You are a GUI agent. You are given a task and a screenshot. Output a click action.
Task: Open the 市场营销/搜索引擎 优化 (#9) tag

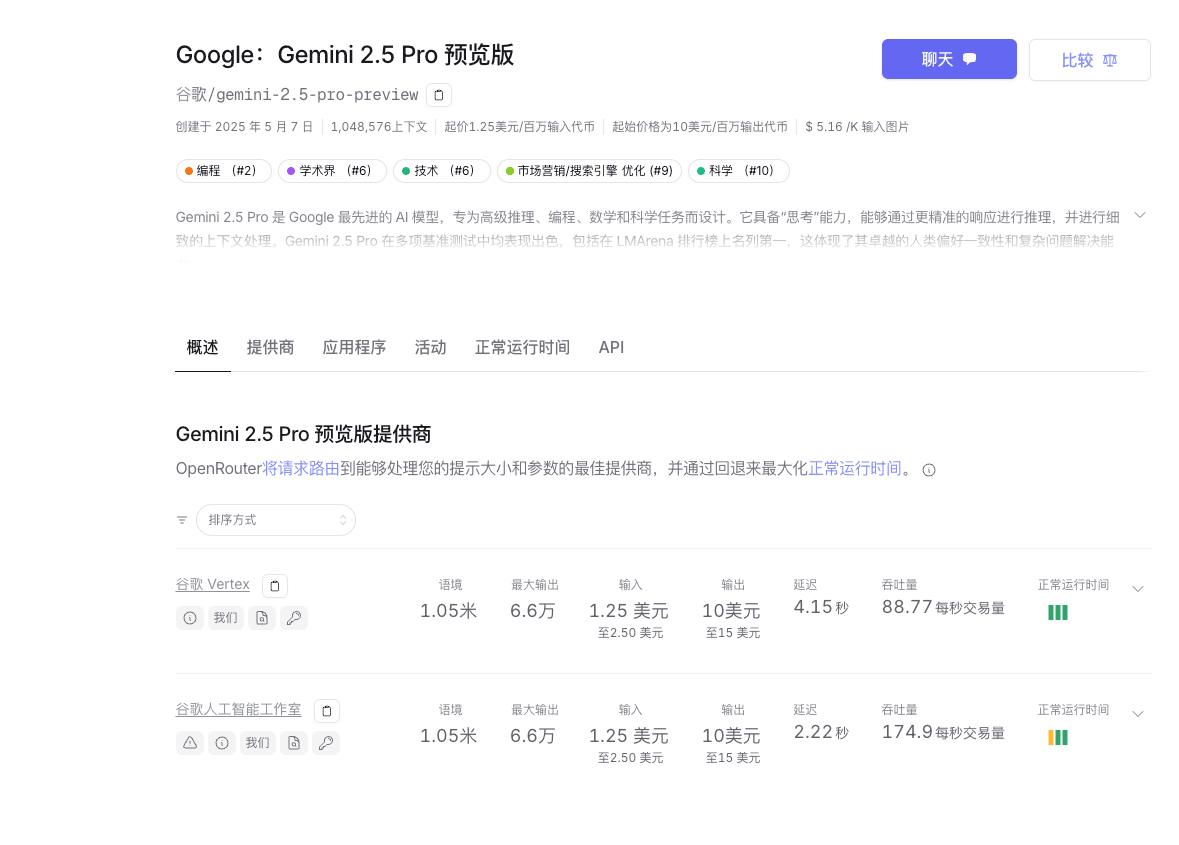point(590,171)
